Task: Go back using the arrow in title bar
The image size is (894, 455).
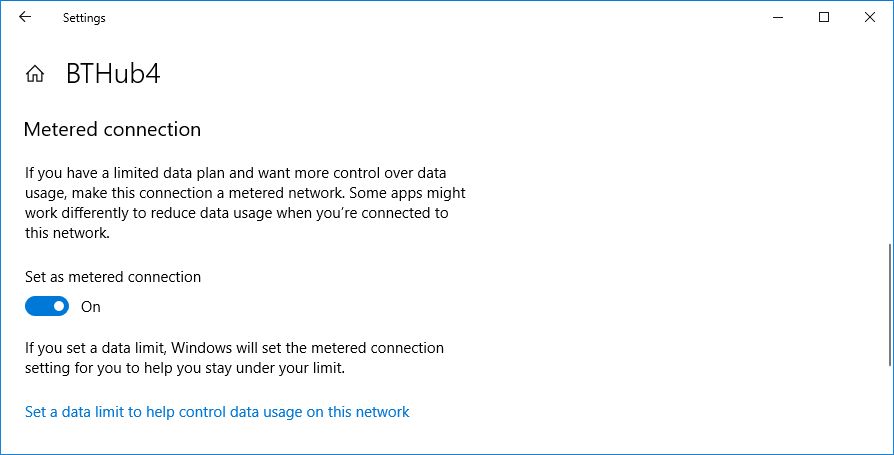Action: click(x=25, y=17)
